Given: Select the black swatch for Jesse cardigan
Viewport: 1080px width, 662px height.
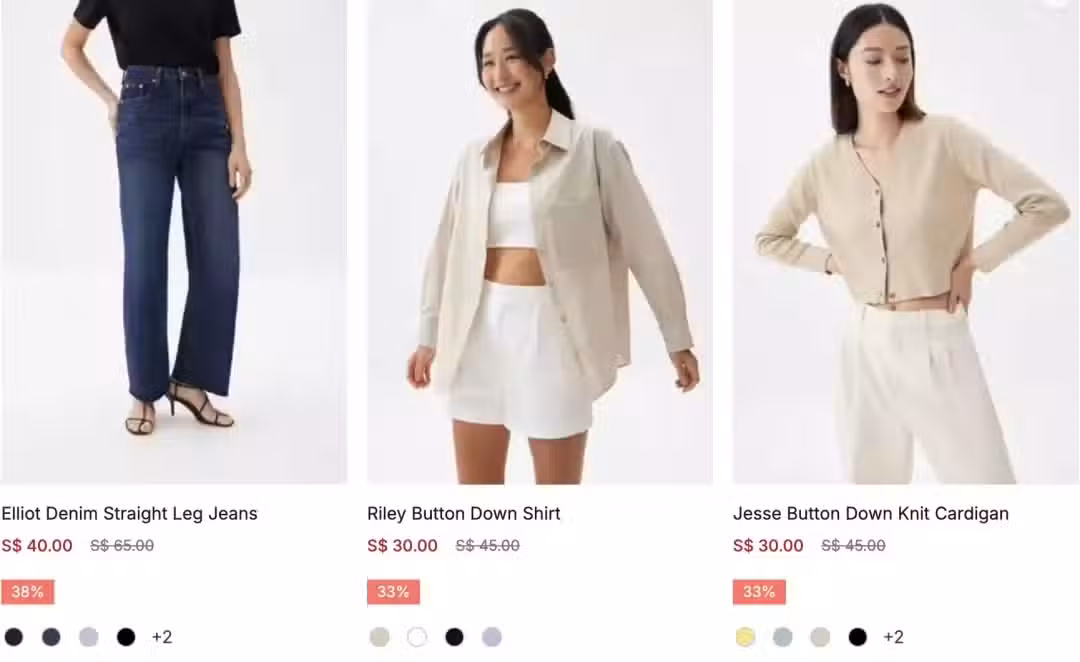Looking at the screenshot, I should (x=858, y=637).
